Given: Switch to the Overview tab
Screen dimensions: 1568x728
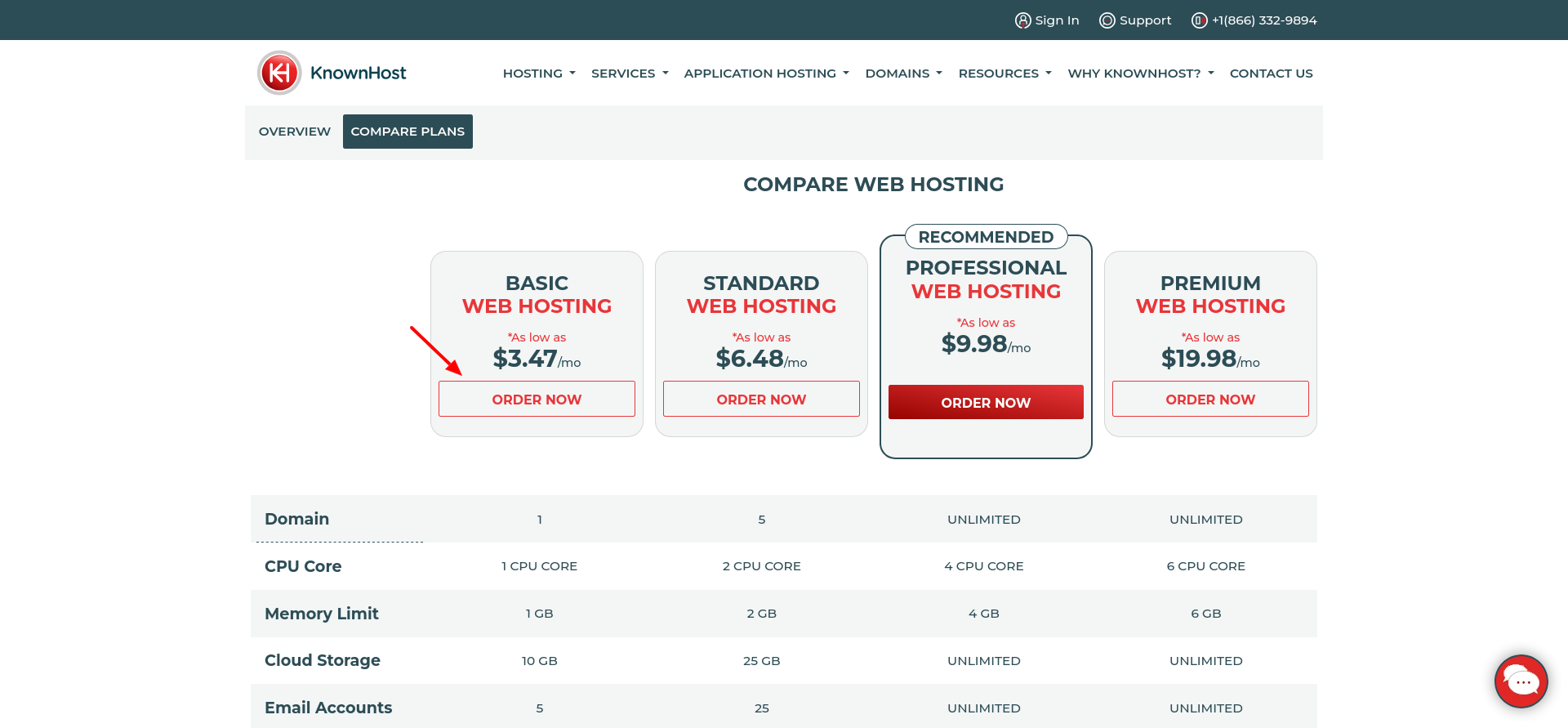Looking at the screenshot, I should pyautogui.click(x=295, y=132).
